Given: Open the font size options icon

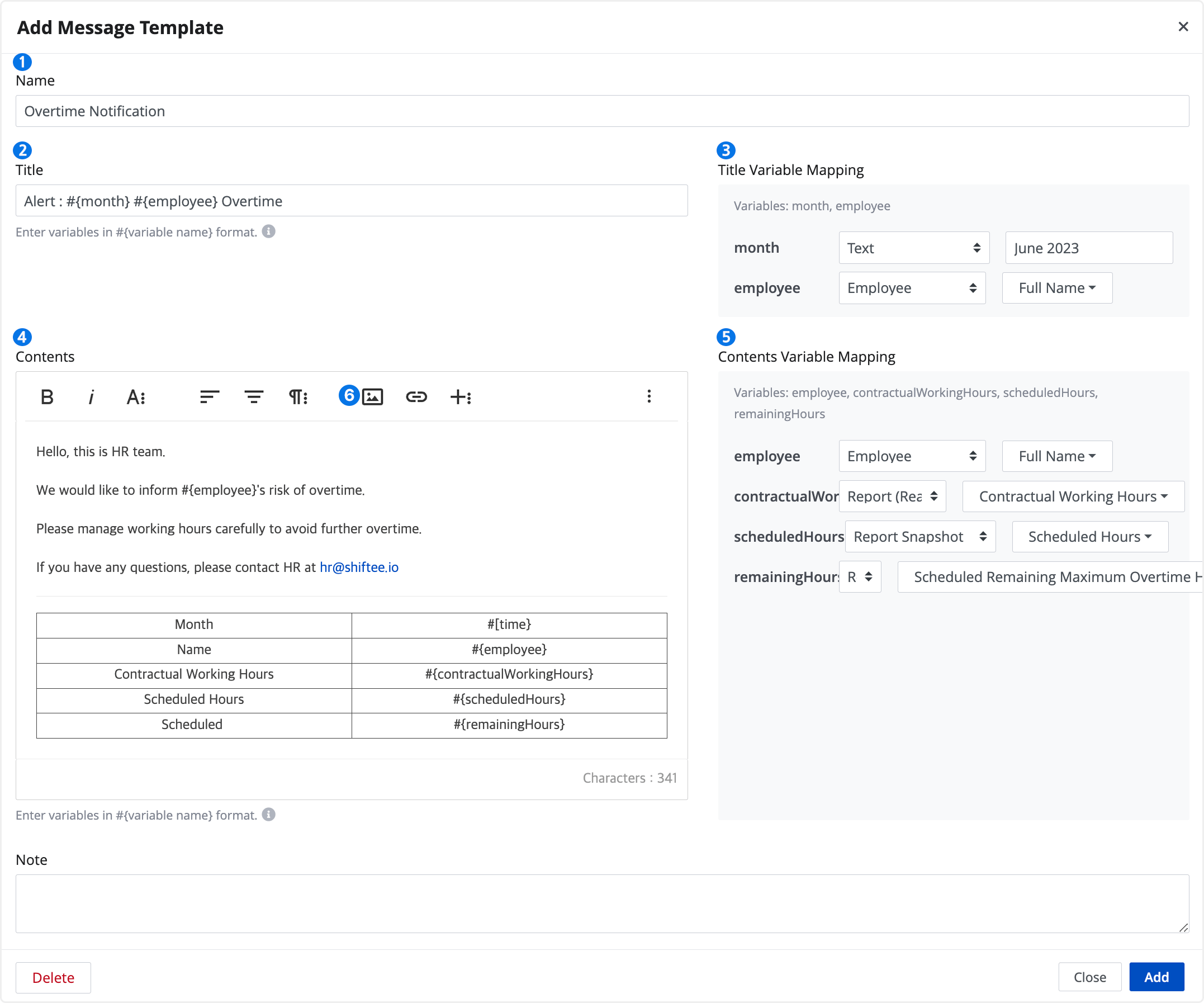Looking at the screenshot, I should pyautogui.click(x=136, y=397).
